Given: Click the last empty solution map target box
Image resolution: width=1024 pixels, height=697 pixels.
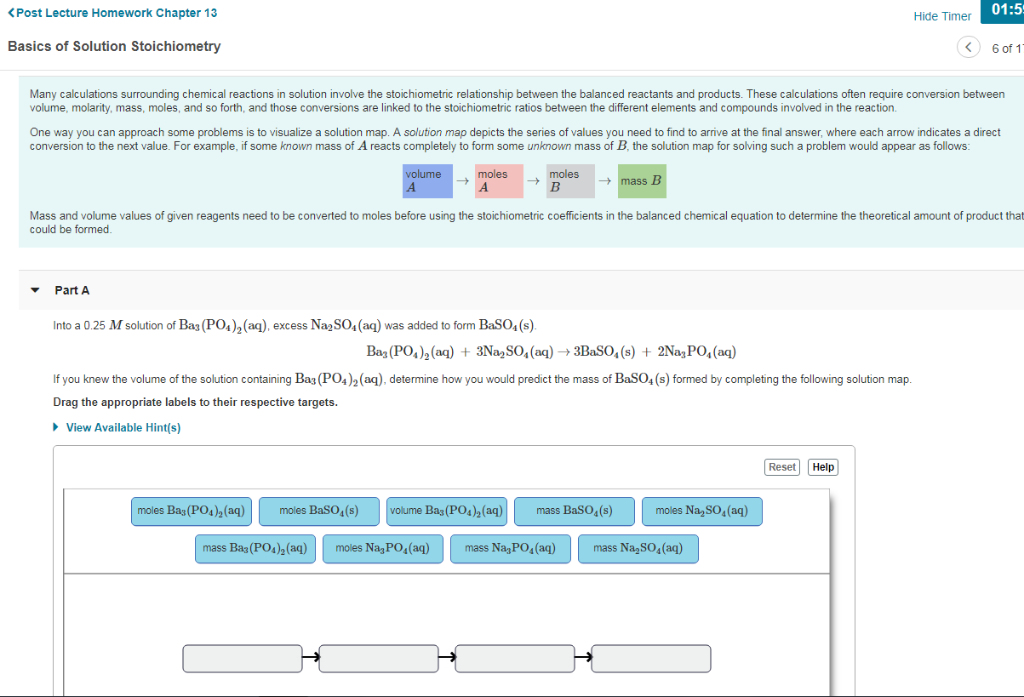Looking at the screenshot, I should [651, 658].
